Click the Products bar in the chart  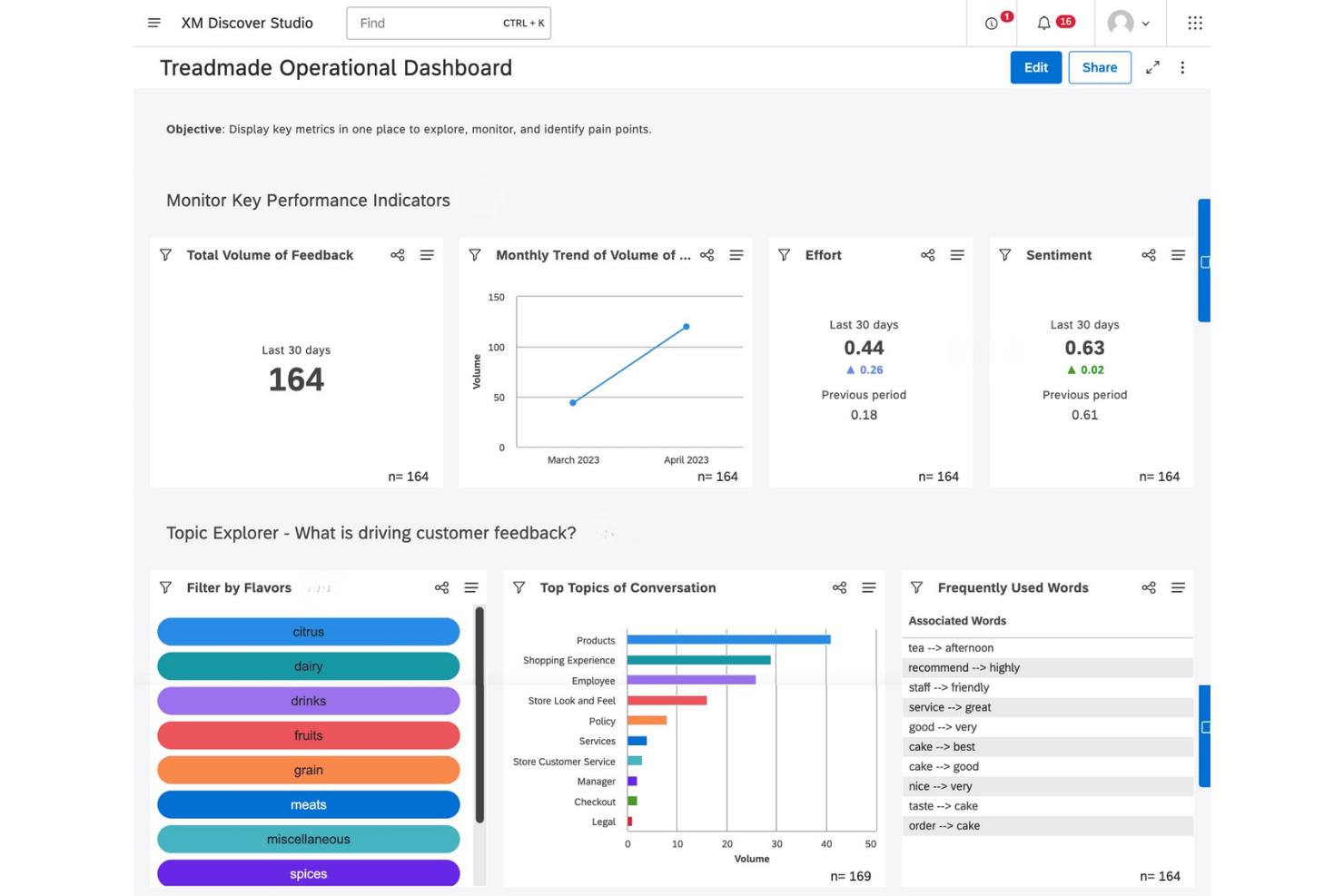[728, 640]
